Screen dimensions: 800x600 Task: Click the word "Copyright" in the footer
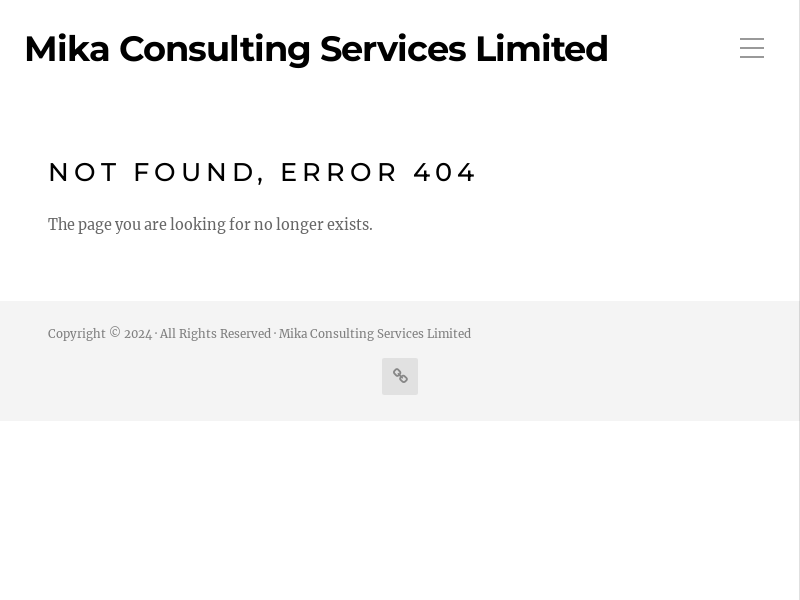[76, 334]
